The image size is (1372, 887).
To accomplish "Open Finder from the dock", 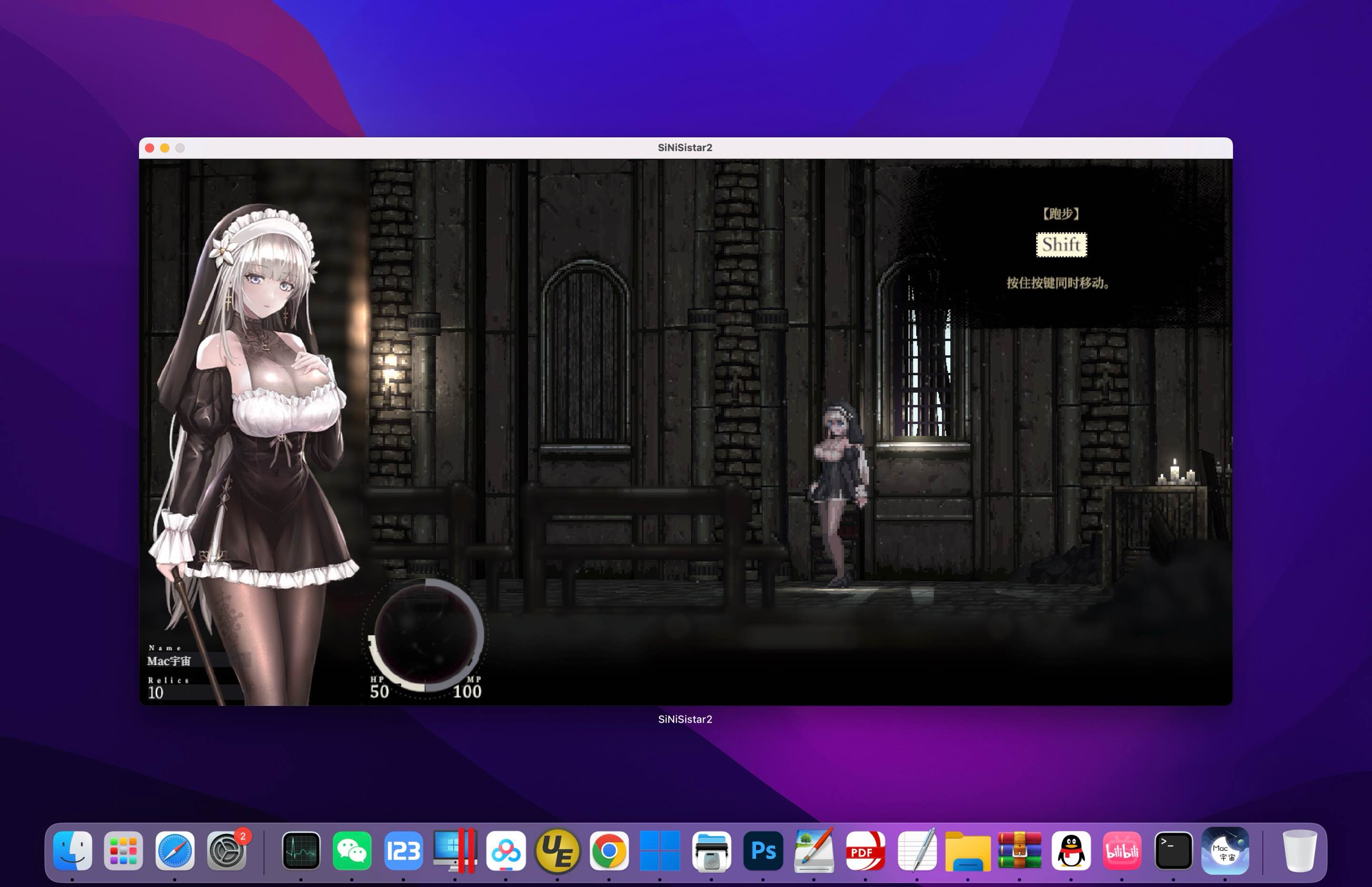I will click(72, 851).
